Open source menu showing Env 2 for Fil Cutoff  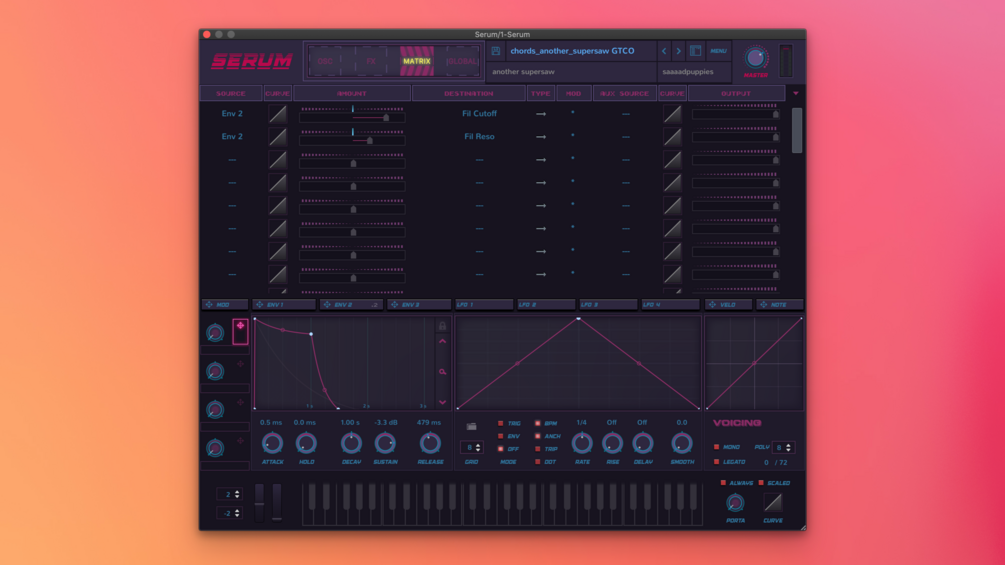click(x=232, y=113)
